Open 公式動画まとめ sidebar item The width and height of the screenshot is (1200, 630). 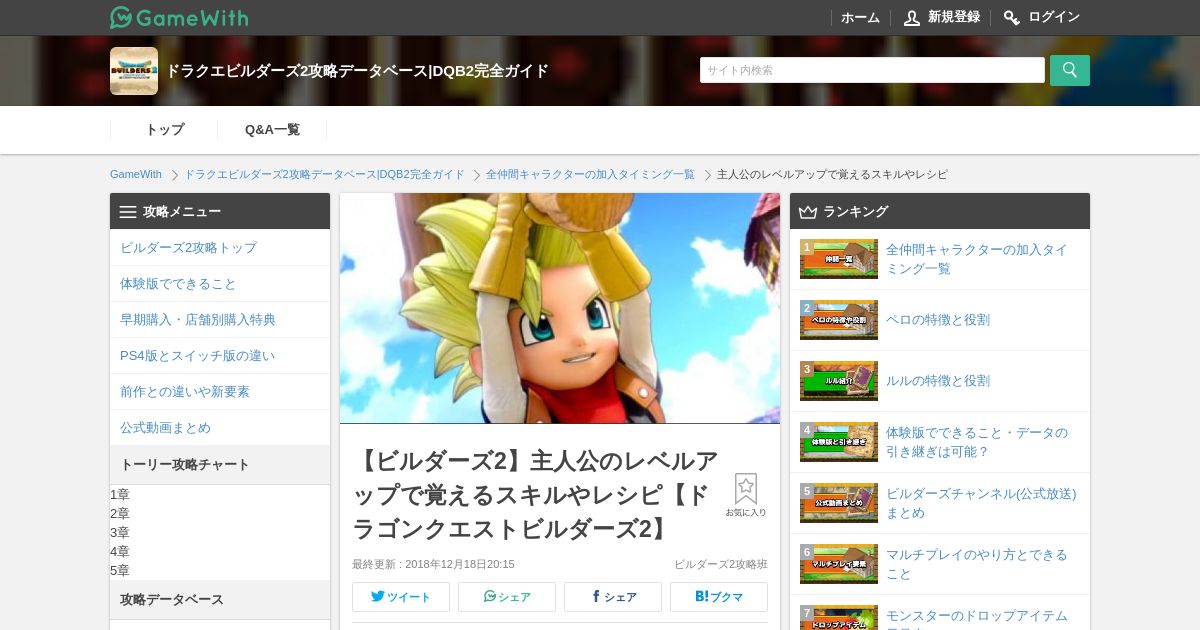tap(220, 428)
